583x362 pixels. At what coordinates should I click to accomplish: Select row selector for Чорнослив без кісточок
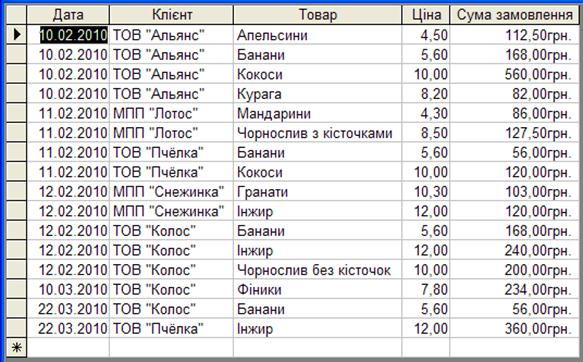(x=17, y=269)
